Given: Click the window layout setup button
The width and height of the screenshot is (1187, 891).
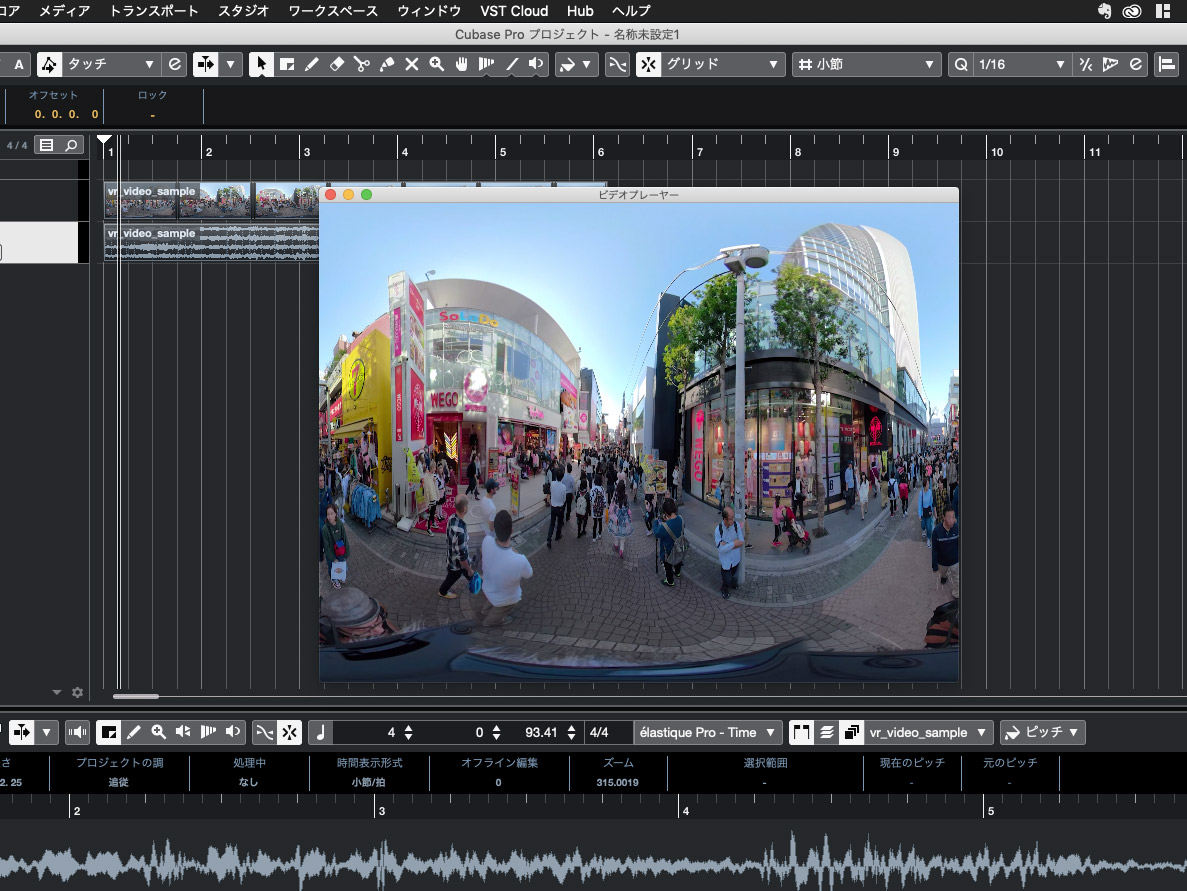Looking at the screenshot, I should coord(1167,64).
